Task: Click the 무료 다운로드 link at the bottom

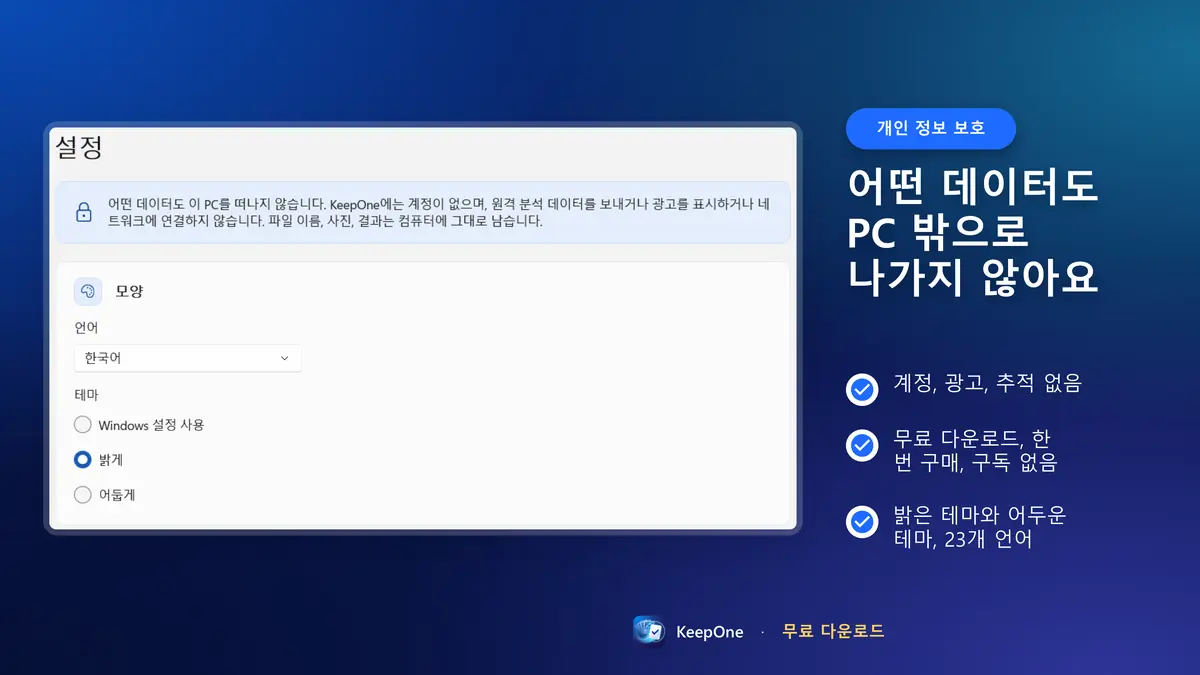Action: point(833,631)
